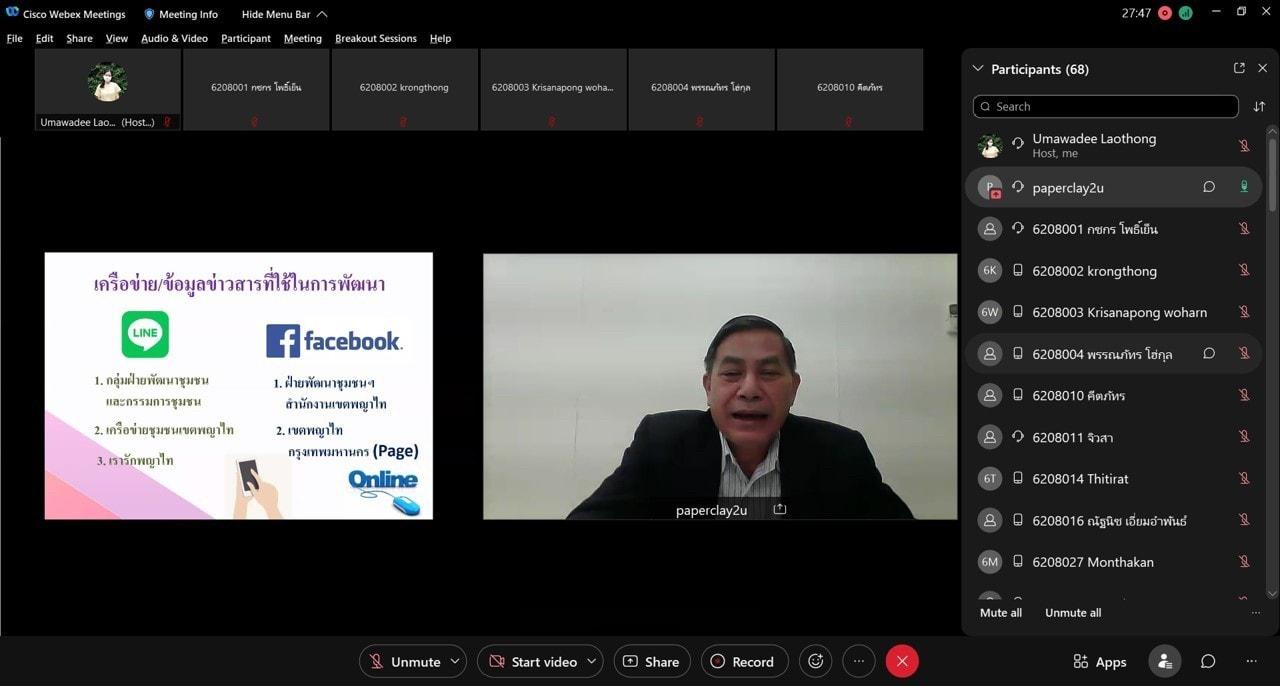Click the share icon beside the paperclay2u video label
The image size is (1280, 686).
click(780, 509)
